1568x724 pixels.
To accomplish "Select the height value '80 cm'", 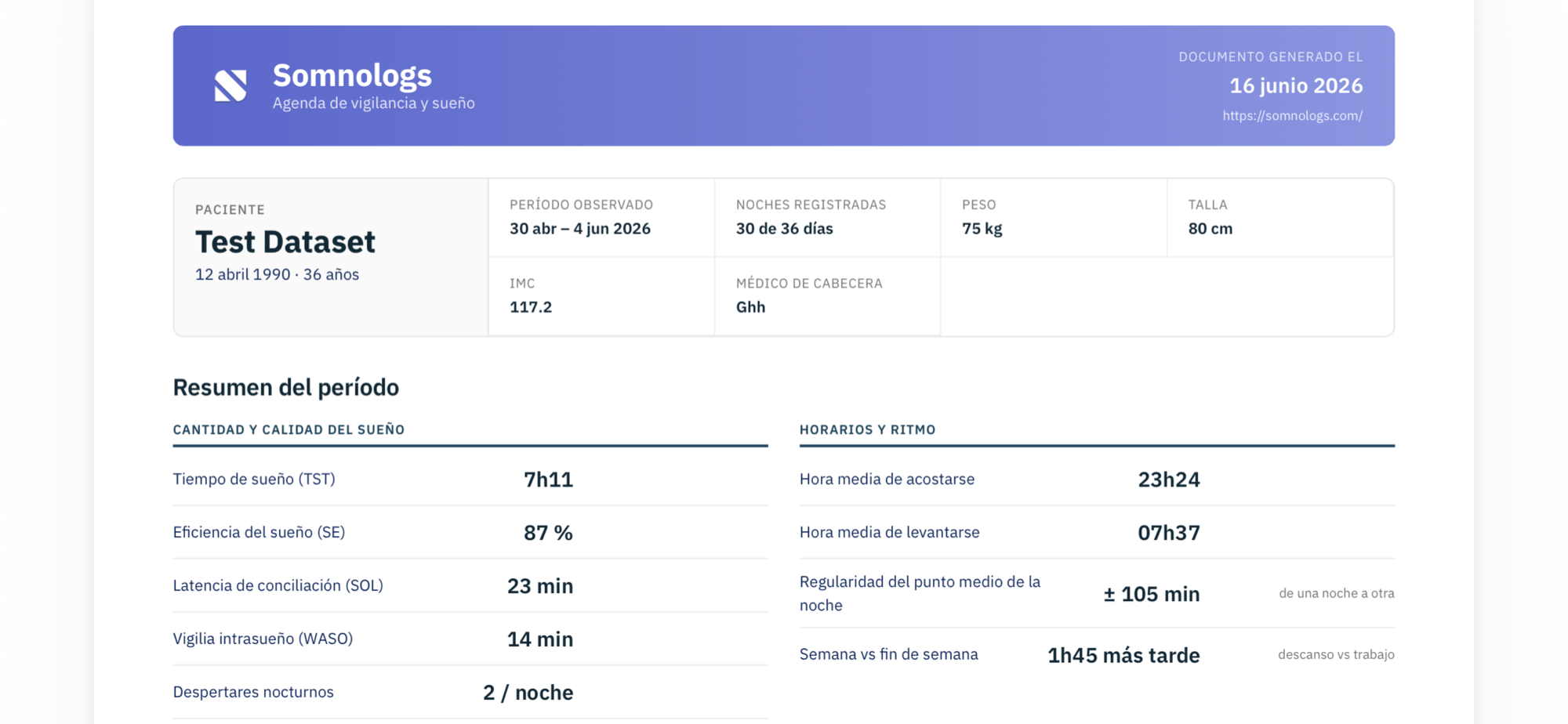I will 1210,229.
